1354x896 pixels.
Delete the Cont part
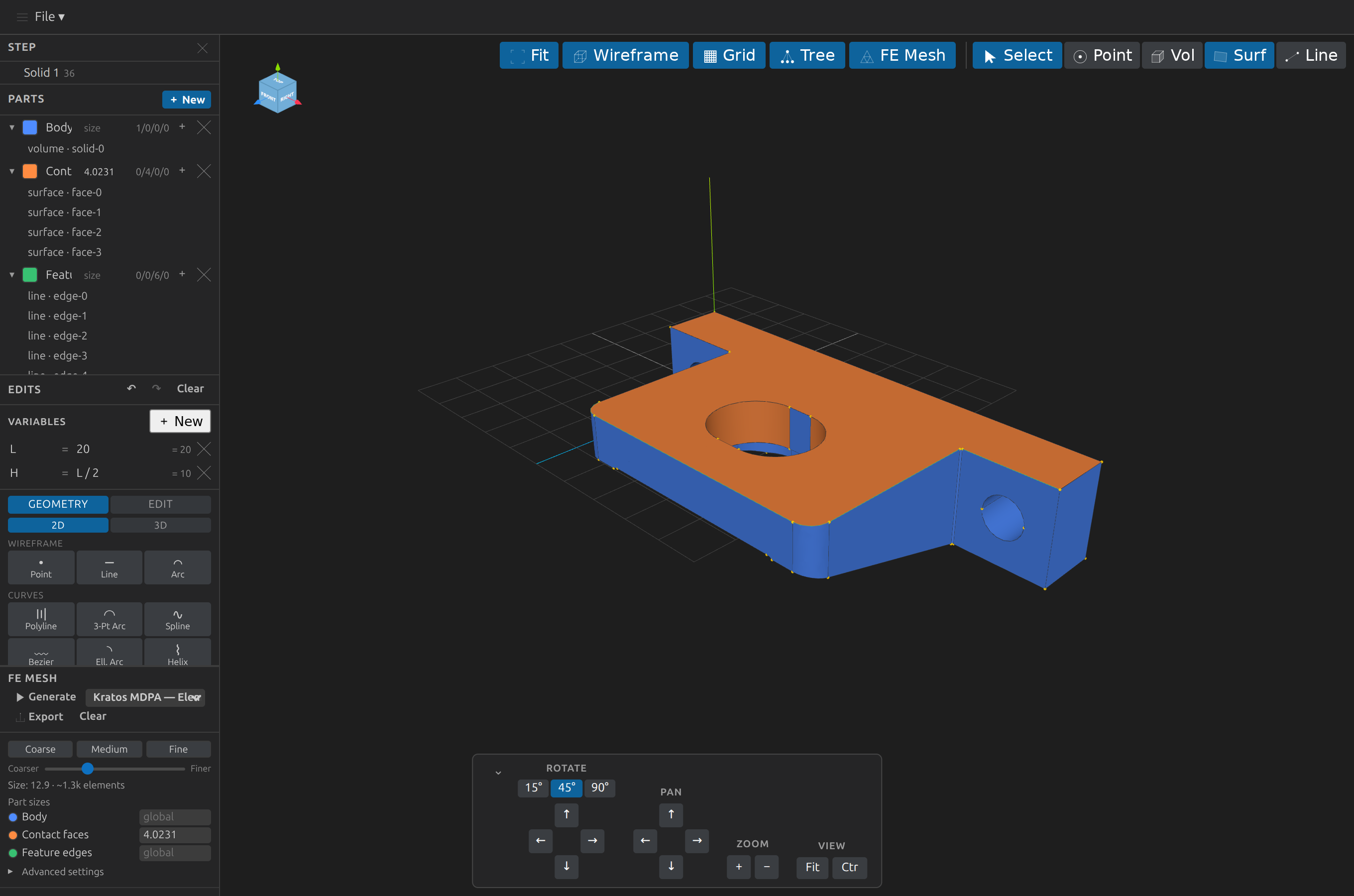click(204, 171)
